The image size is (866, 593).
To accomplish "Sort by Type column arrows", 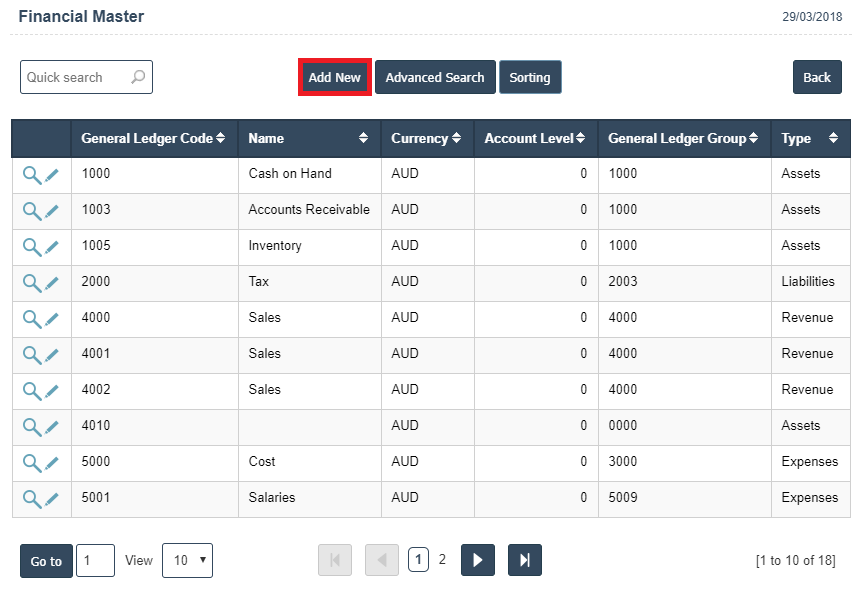I will point(833,138).
